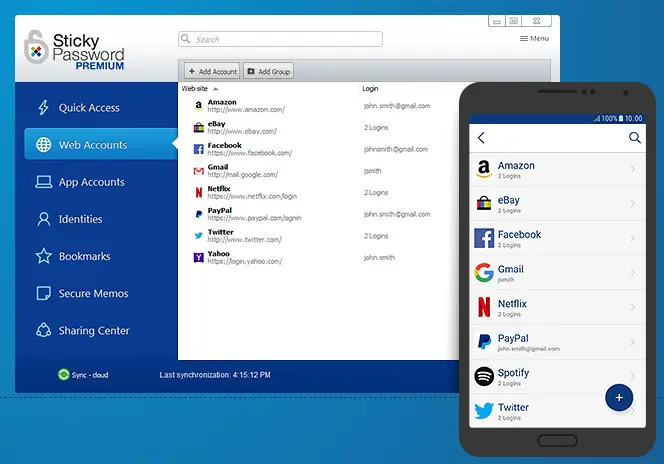This screenshot has height=464, width=664.
Task: Click the Sharing Center icon
Action: 44,330
